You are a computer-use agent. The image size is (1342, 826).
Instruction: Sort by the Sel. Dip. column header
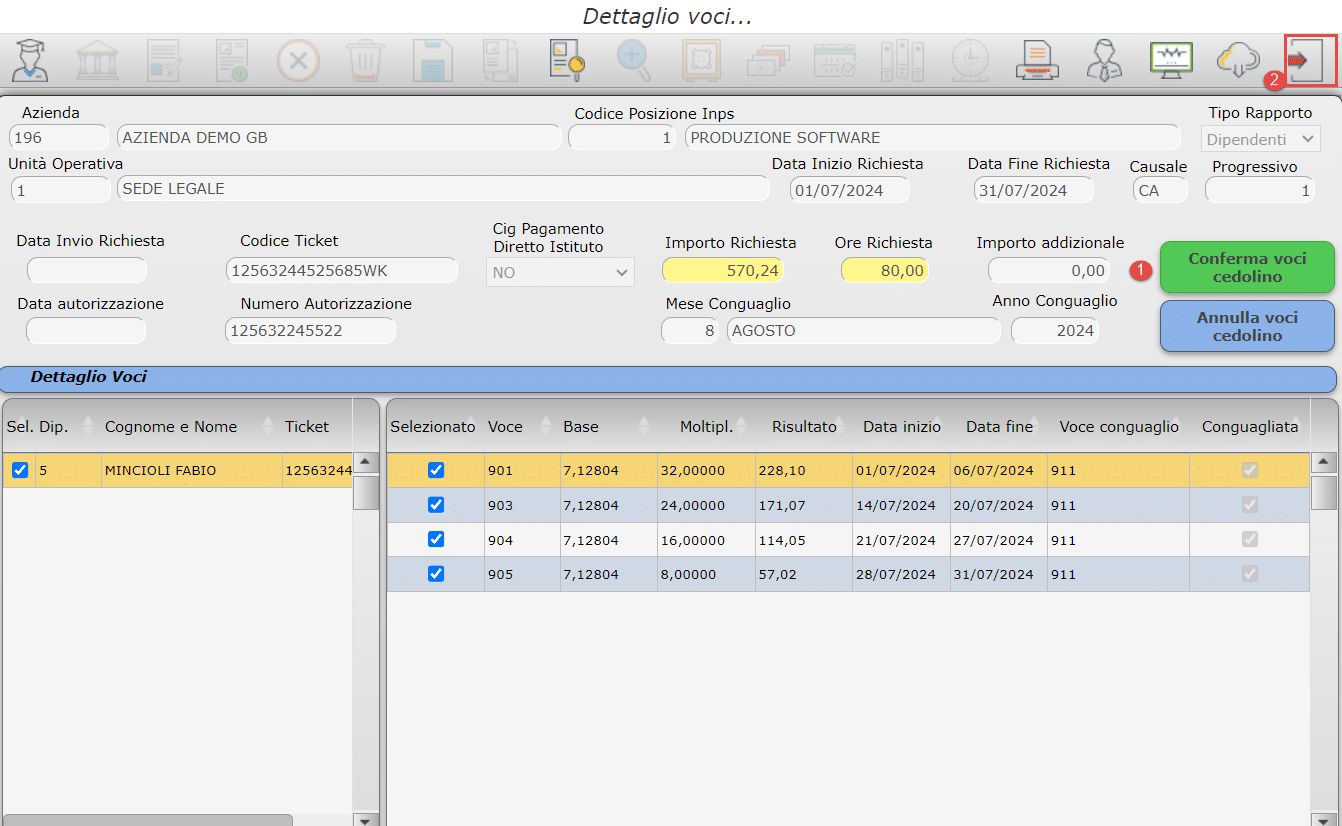pos(37,426)
